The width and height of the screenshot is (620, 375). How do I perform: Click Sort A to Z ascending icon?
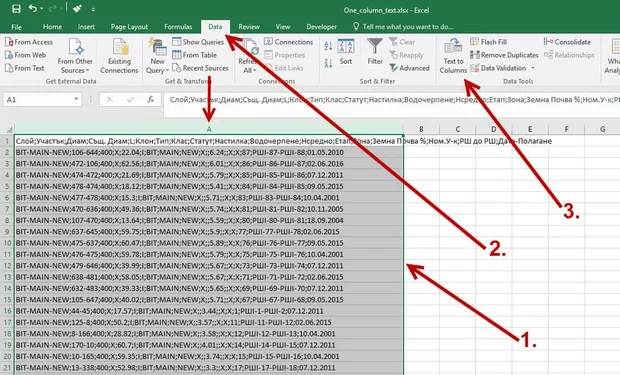click(328, 46)
